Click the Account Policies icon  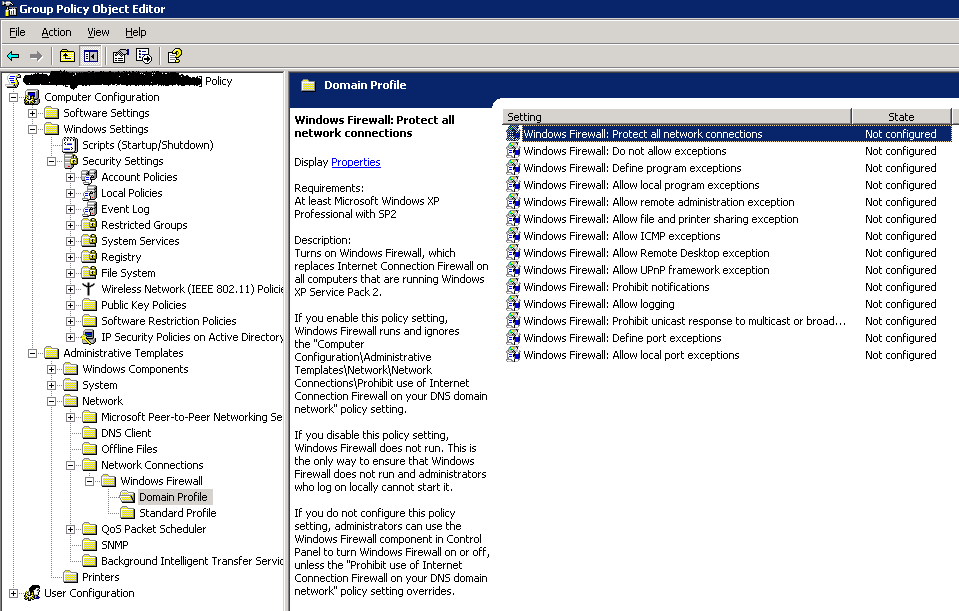(89, 177)
